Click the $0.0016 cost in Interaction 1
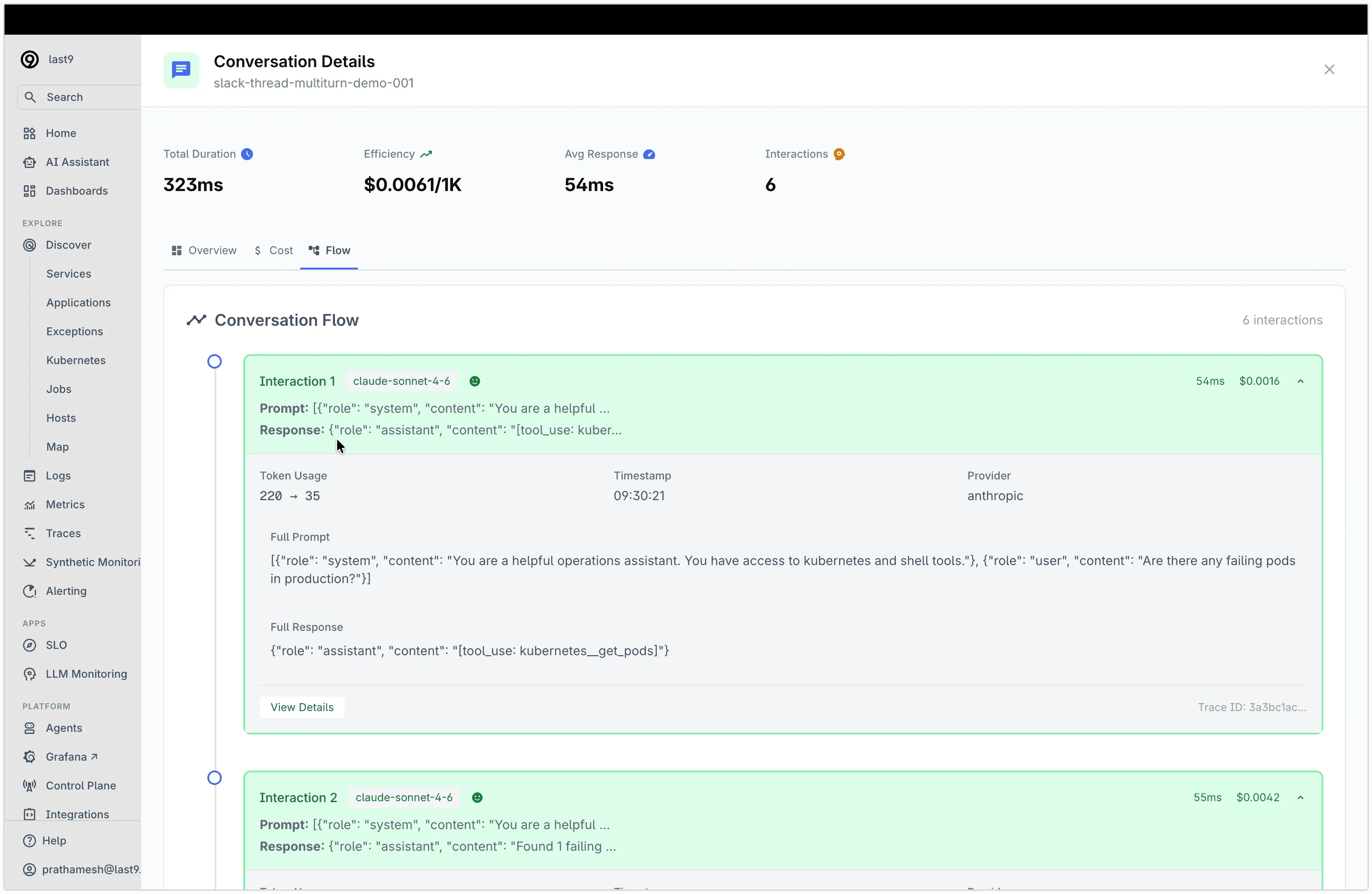The height and width of the screenshot is (894, 1372). [x=1259, y=381]
